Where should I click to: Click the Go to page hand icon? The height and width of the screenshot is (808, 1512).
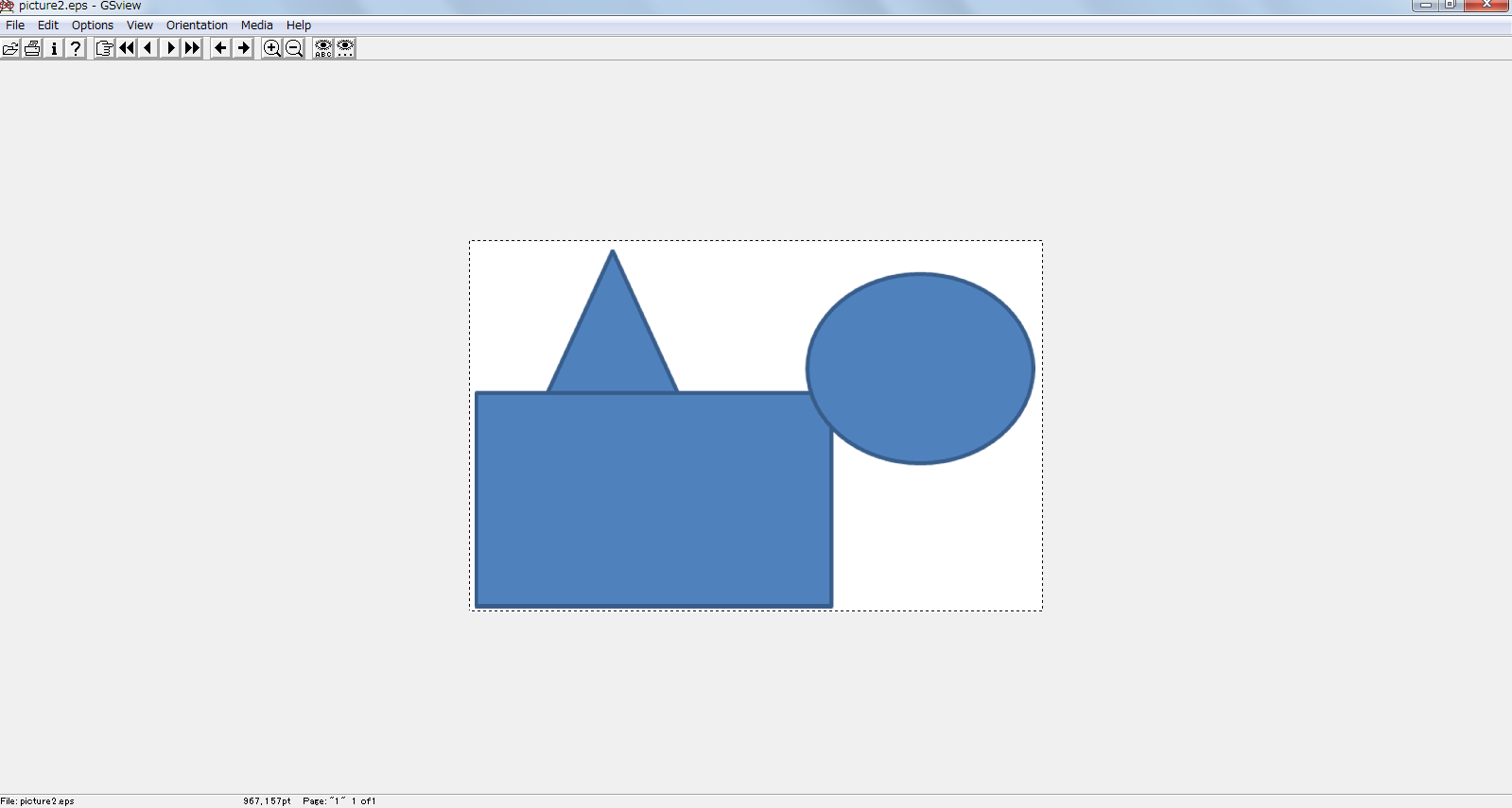pyautogui.click(x=104, y=48)
